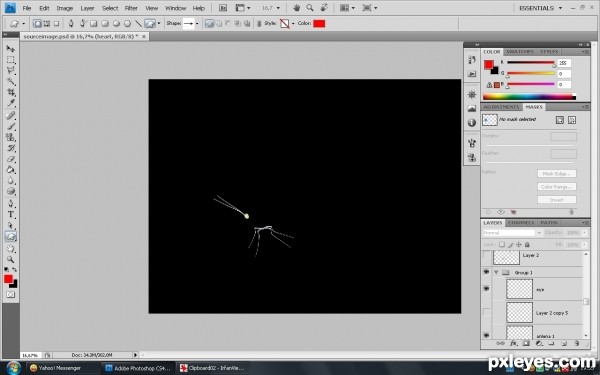Select the Type tool
Image resolution: width=600 pixels, height=375 pixels.
tap(11, 215)
